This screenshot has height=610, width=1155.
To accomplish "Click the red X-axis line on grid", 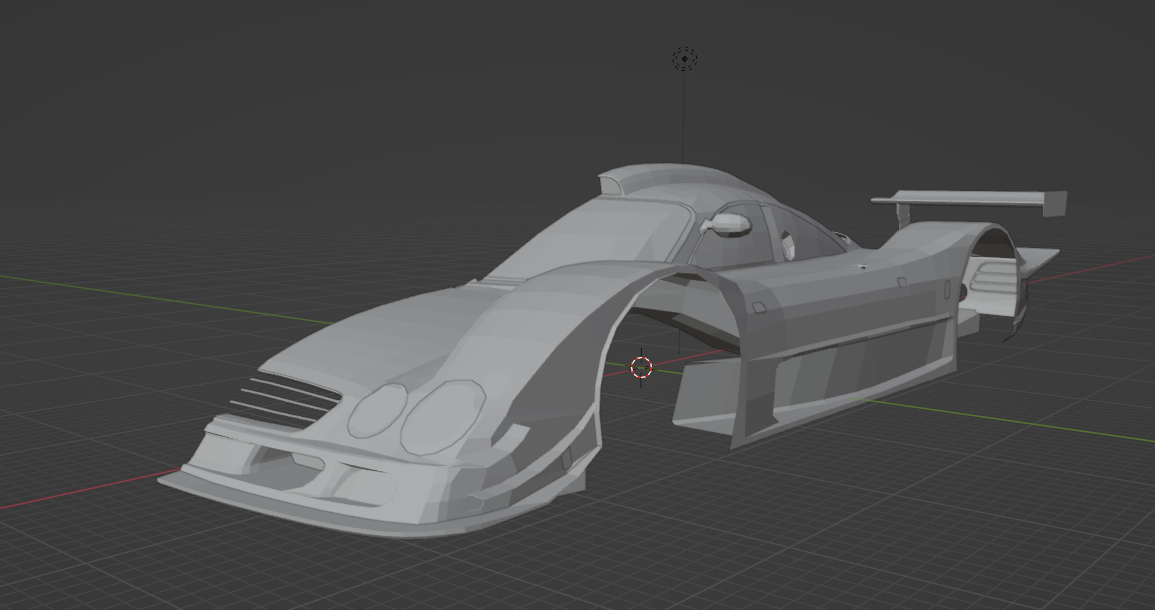I will click(x=80, y=494).
